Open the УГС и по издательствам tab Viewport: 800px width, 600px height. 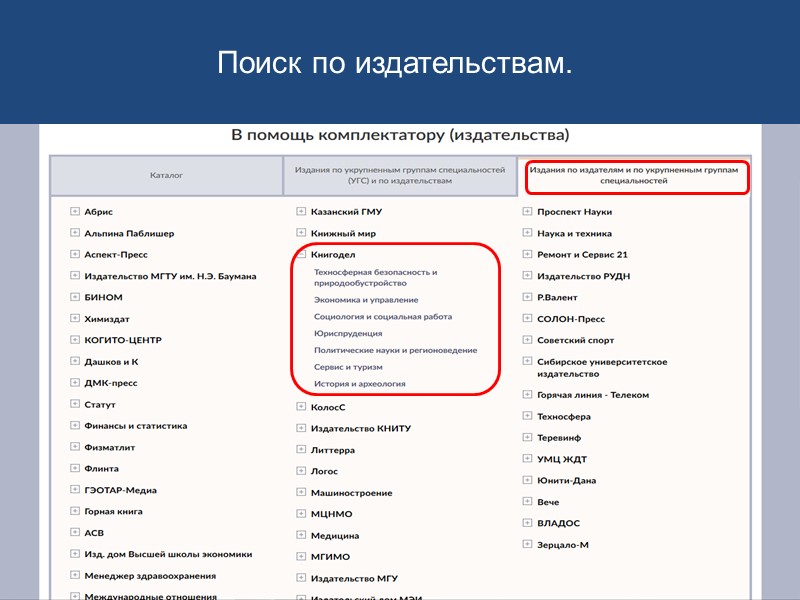pyautogui.click(x=400, y=175)
